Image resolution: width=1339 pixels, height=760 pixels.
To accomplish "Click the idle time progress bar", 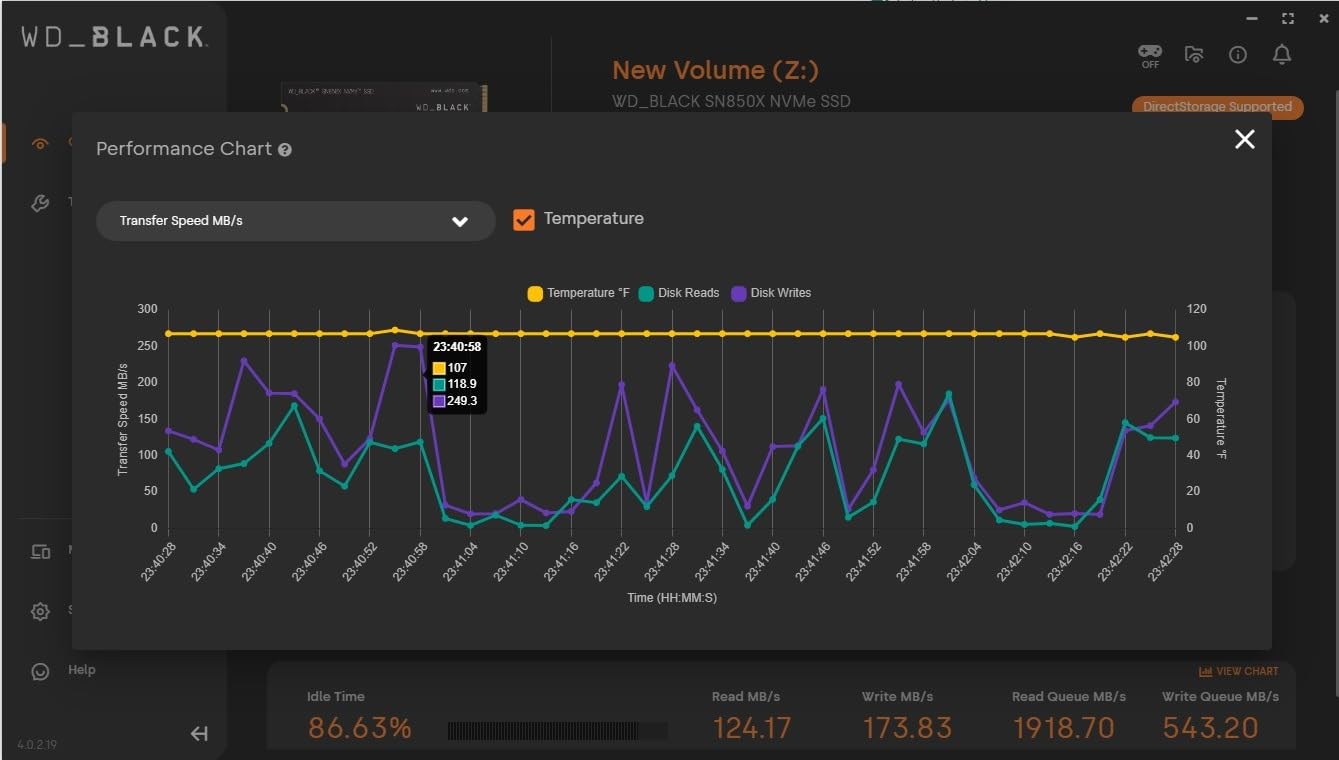I will (557, 731).
